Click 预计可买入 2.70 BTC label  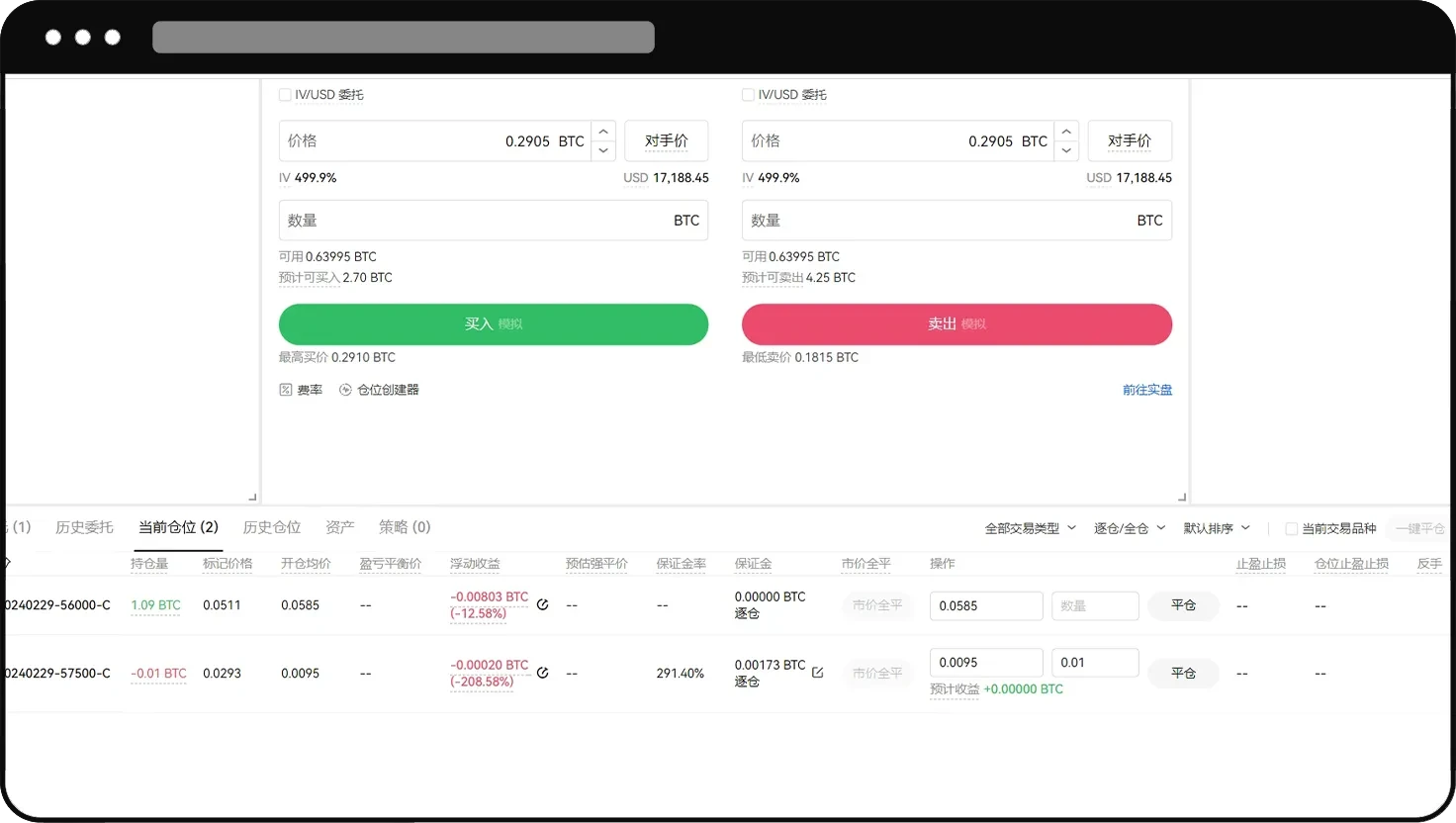[x=335, y=278]
